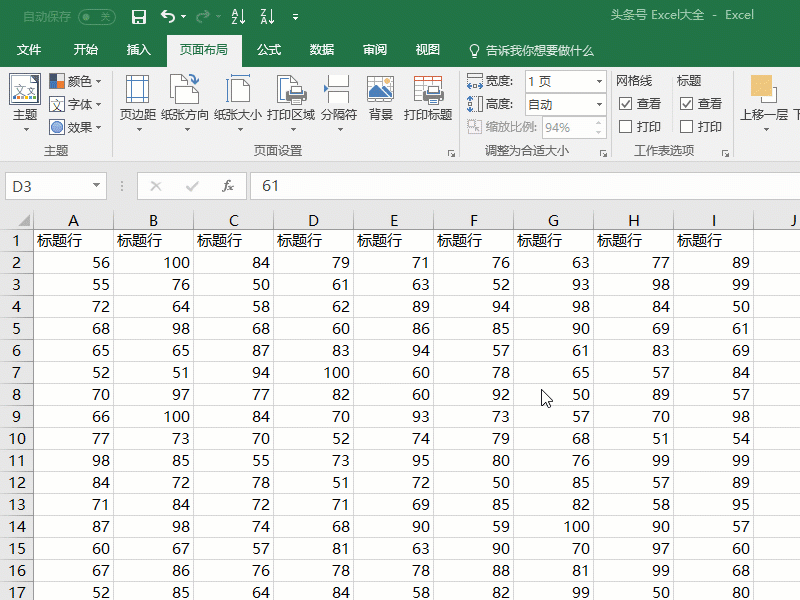
Task: Select cell I11 containing 99
Action: [714, 460]
